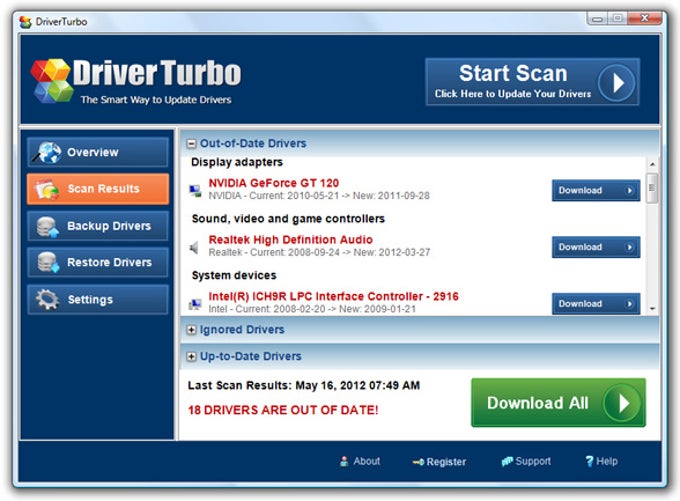
Task: Select Intel(R) ICH9R LPC Interface Controller entry
Action: [333, 297]
